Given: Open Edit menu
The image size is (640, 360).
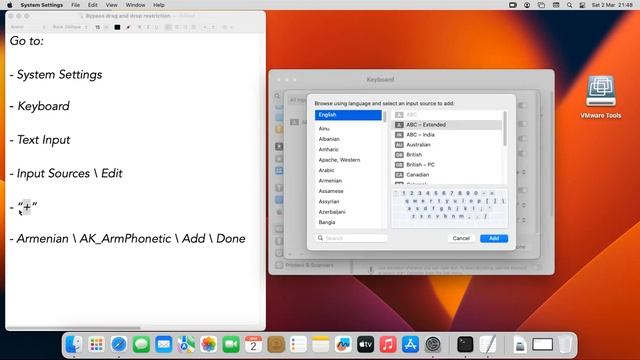Looking at the screenshot, I should click(x=93, y=5).
